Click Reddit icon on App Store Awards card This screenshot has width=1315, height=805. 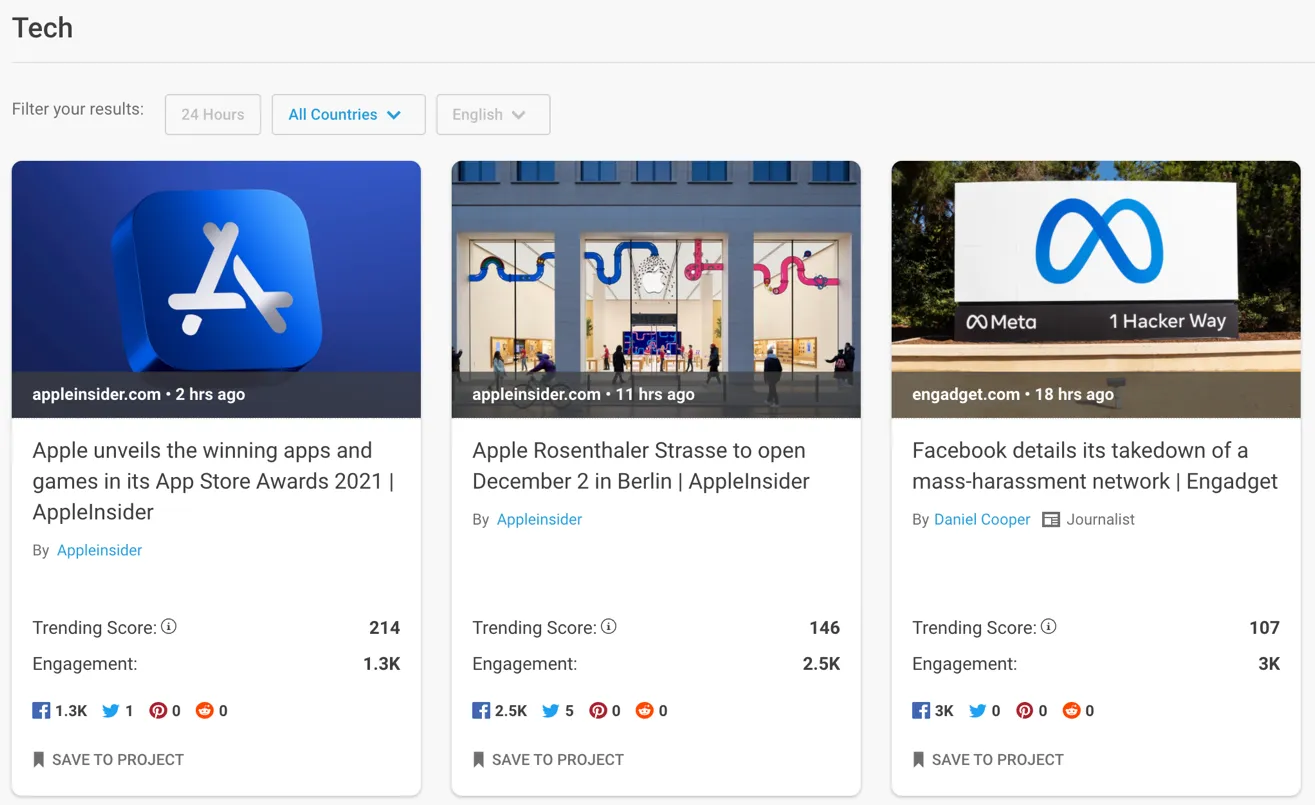205,711
